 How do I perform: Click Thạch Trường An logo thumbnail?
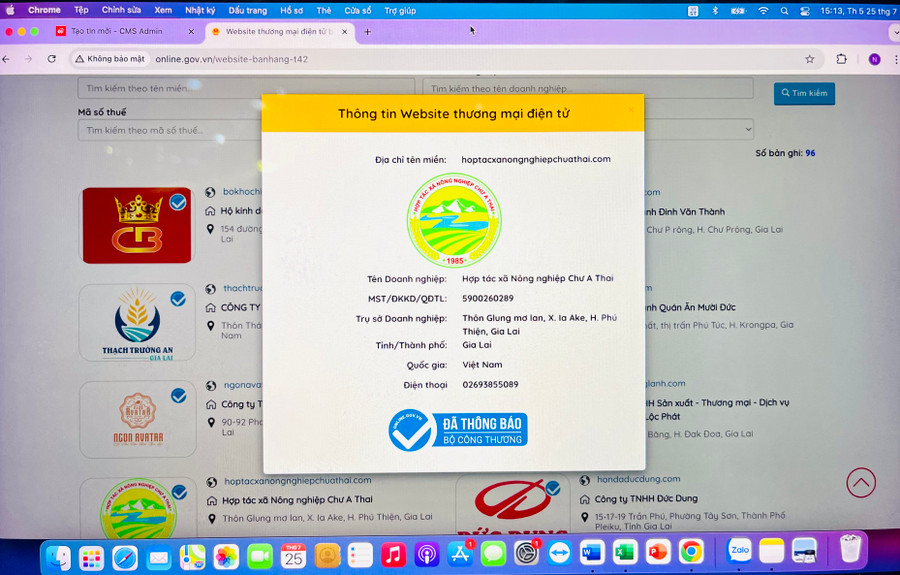(137, 323)
